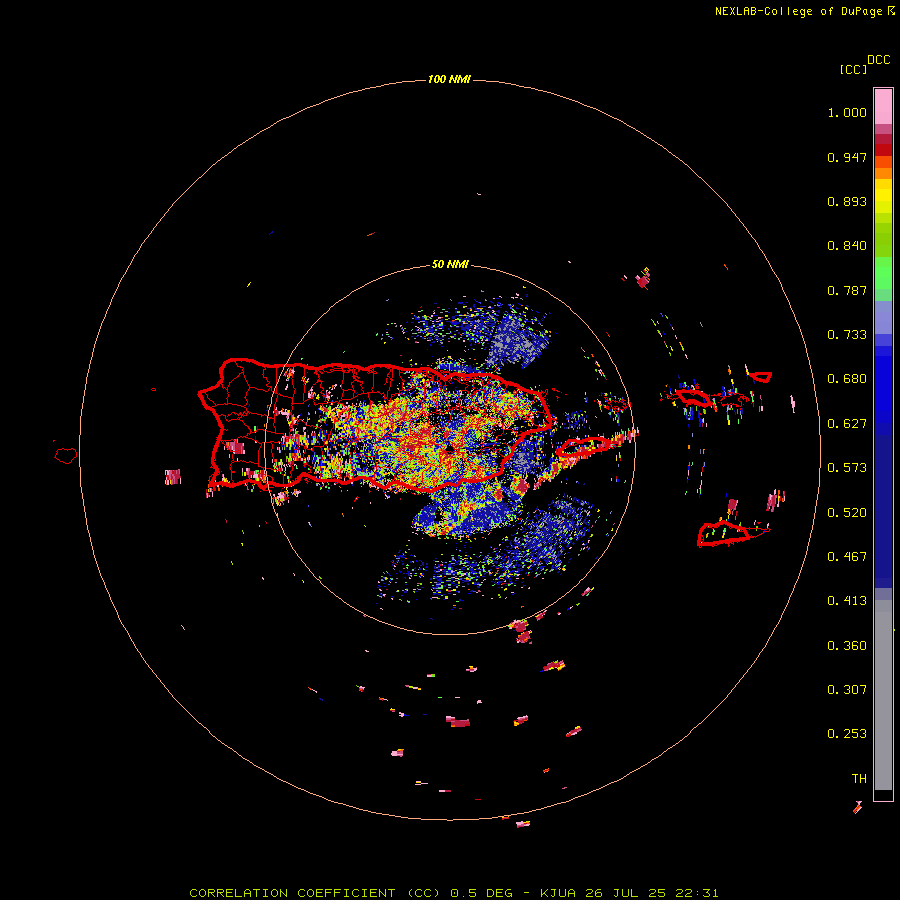This screenshot has height=900, width=900.
Task: Click the NEXLAB-College of DuPage label
Action: (798, 11)
